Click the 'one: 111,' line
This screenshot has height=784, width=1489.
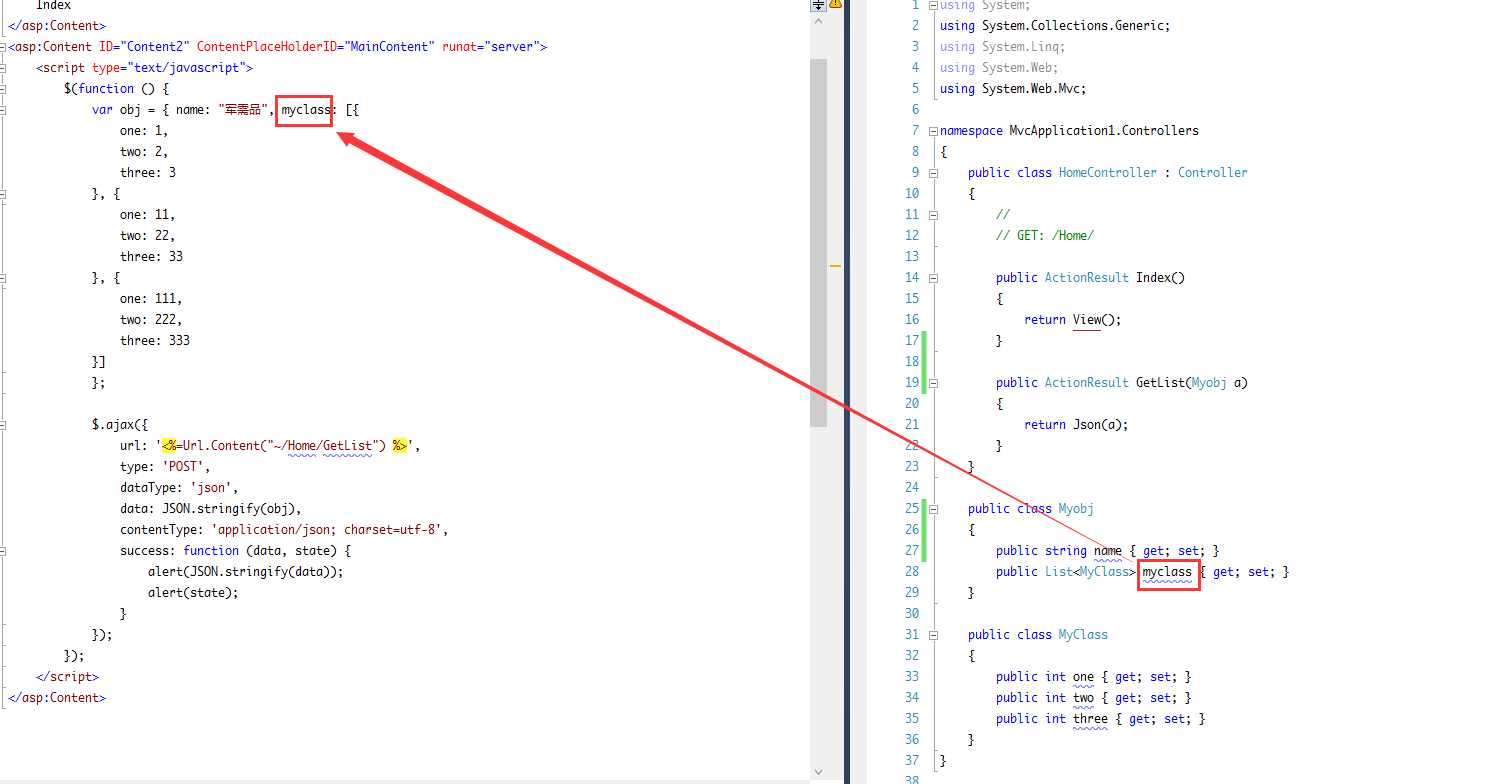(151, 298)
